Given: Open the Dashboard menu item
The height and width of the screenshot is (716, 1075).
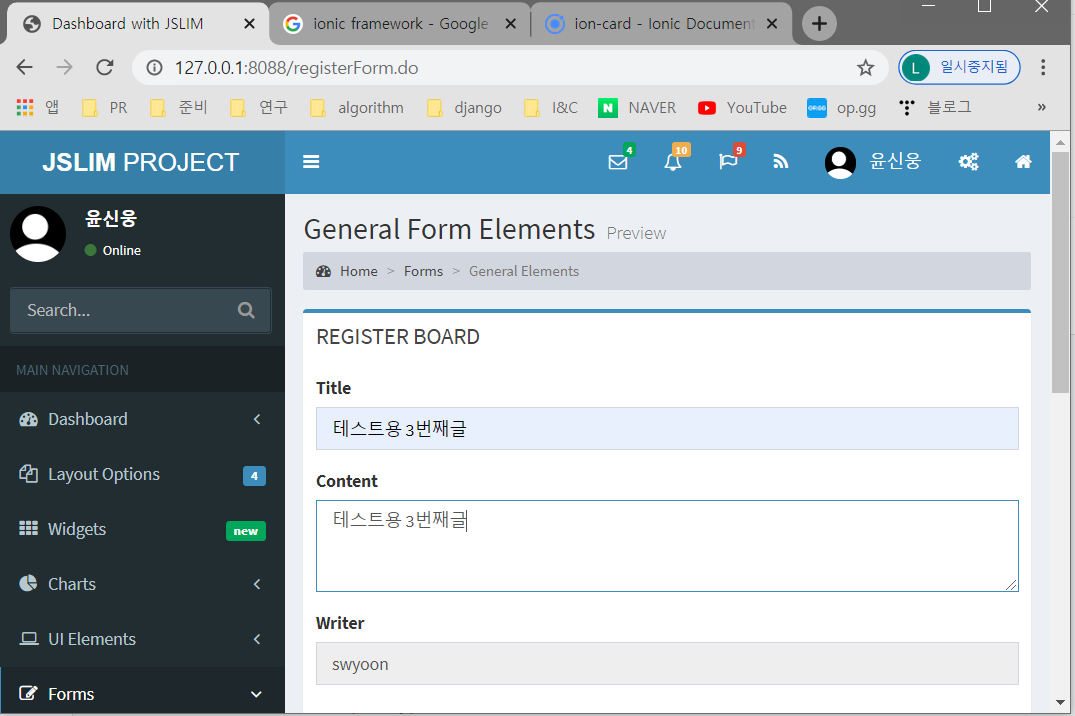Looking at the screenshot, I should [x=142, y=419].
